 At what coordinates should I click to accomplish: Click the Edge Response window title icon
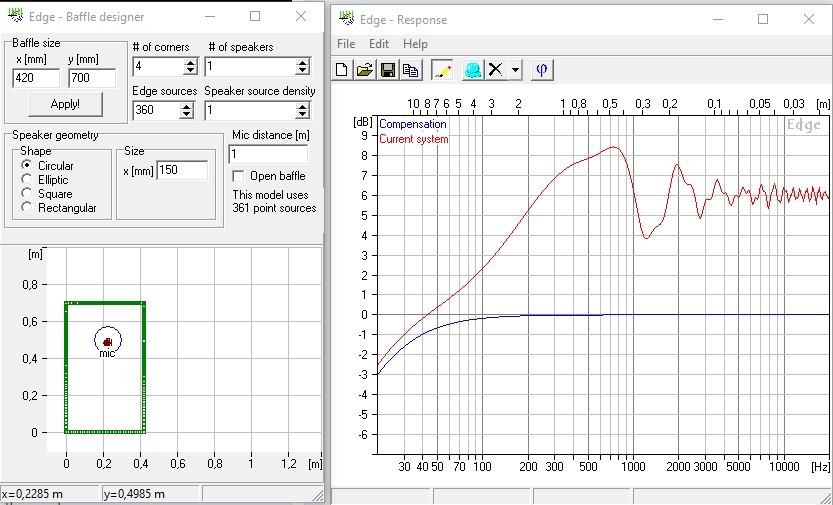coord(347,18)
